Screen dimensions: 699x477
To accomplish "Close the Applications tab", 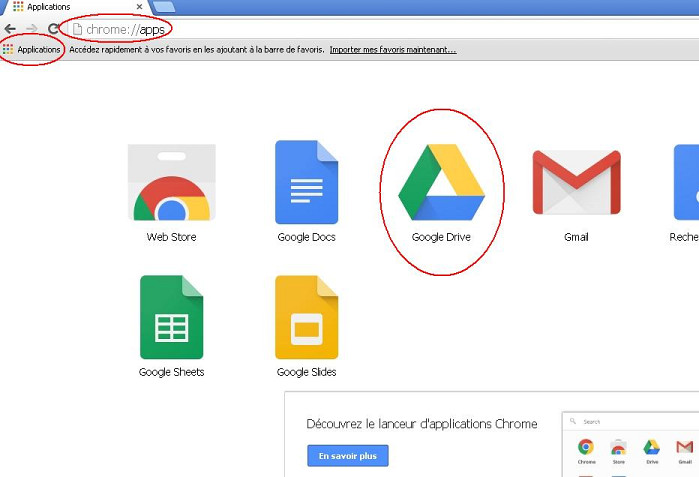I will pos(140,7).
